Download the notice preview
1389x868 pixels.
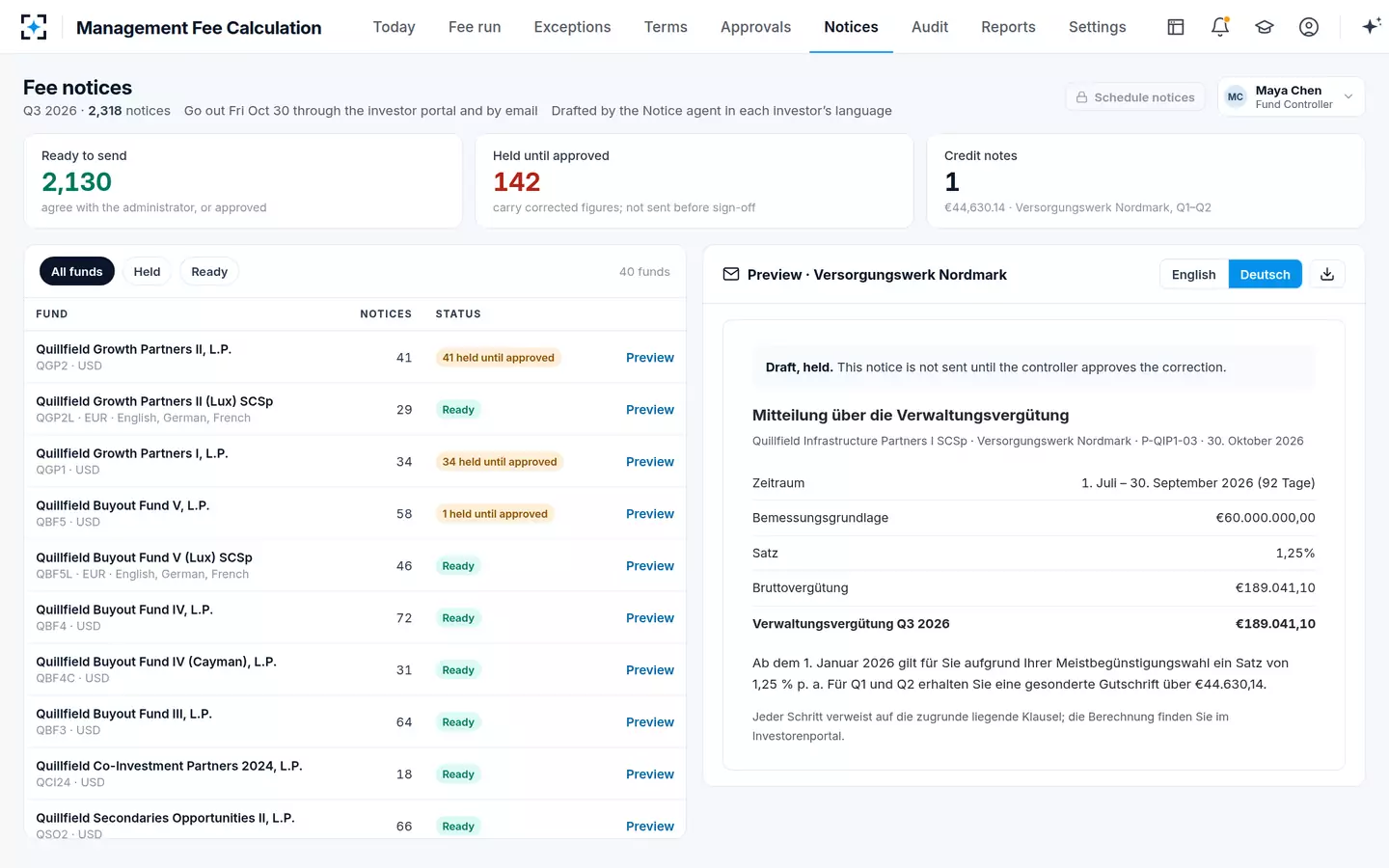click(1327, 274)
